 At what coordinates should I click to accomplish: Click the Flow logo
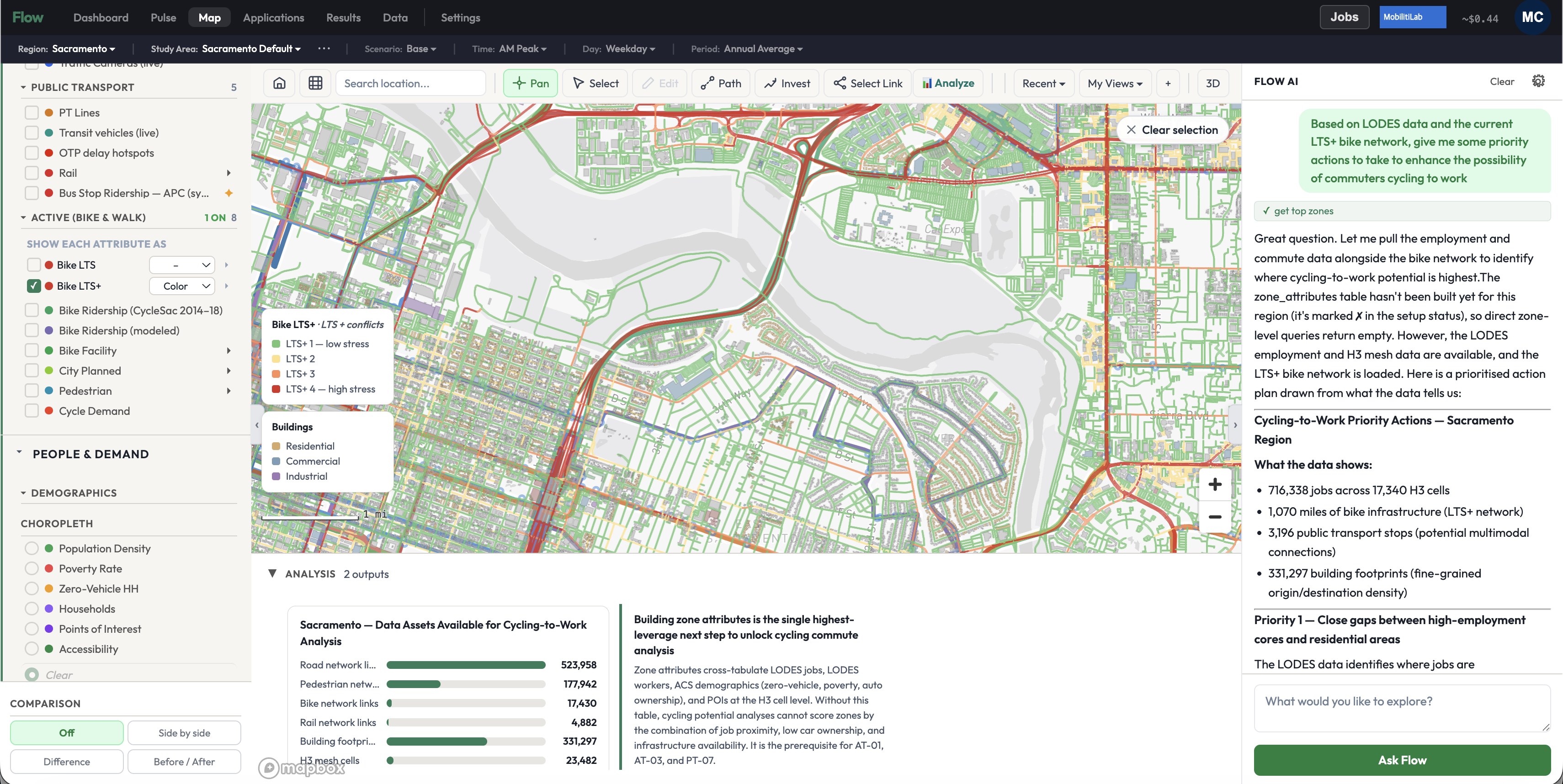(x=28, y=17)
